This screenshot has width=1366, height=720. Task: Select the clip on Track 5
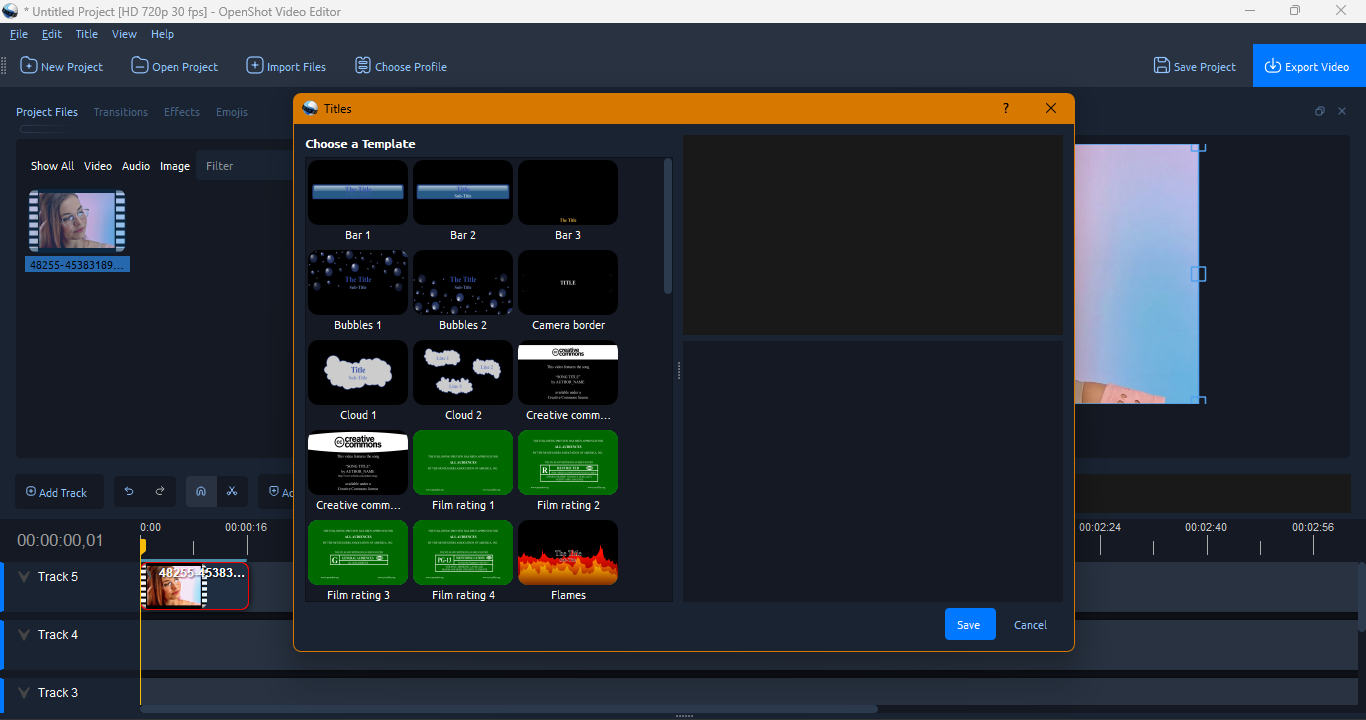tap(196, 586)
